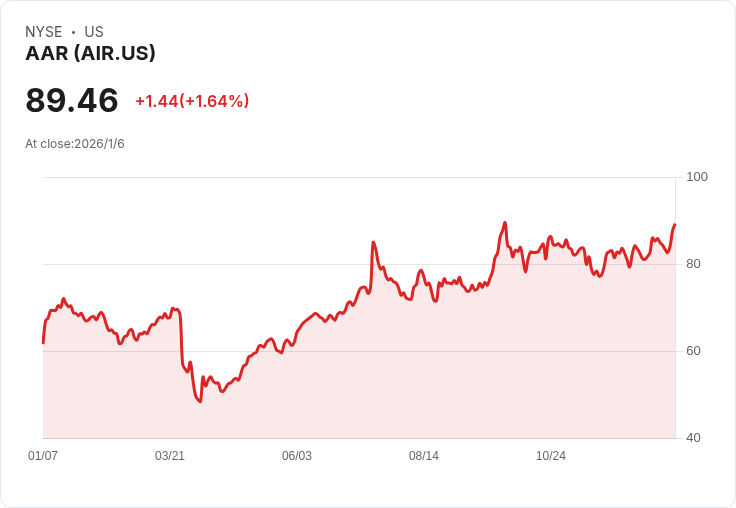Click the NYSE exchange label
The width and height of the screenshot is (736, 508).
pos(44,32)
